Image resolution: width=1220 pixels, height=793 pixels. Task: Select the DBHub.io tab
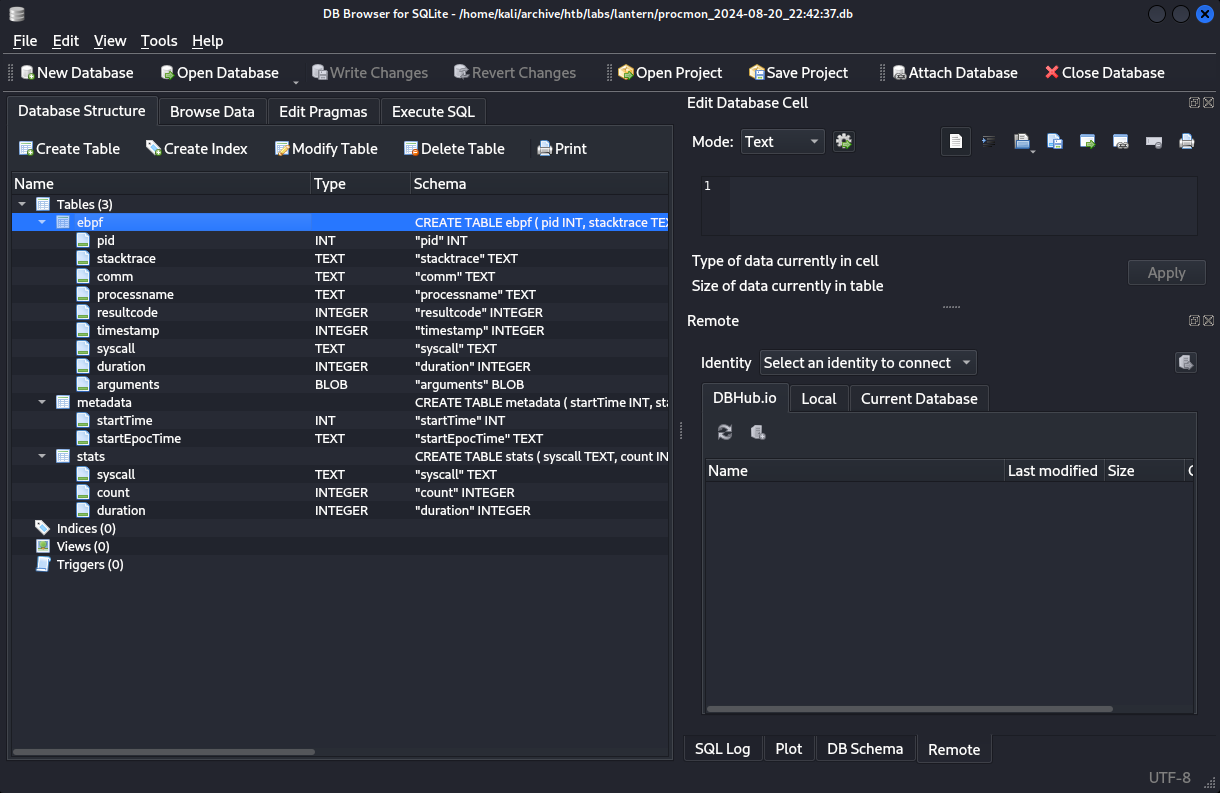(745, 397)
